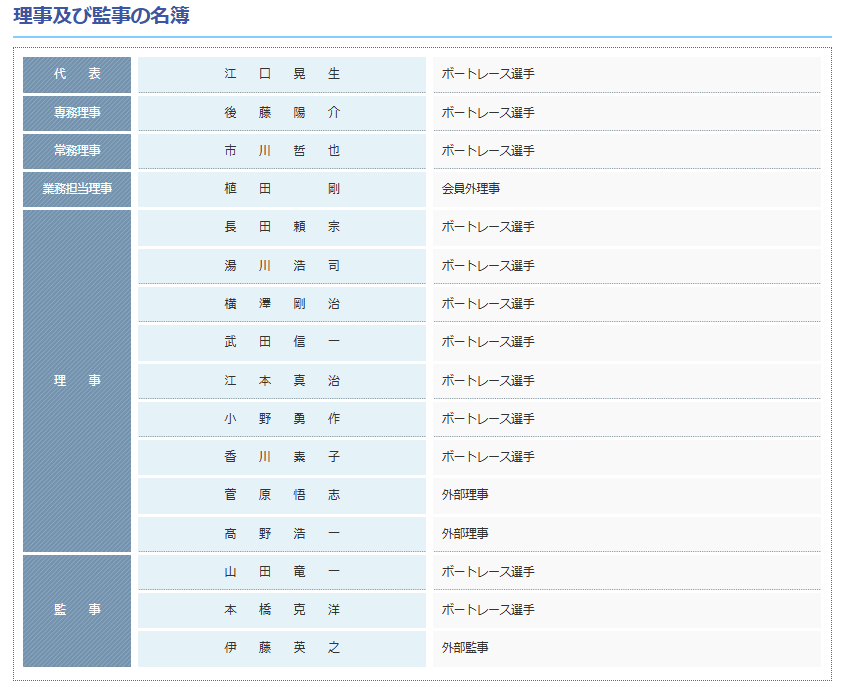
Task: Click ボートレース選手 in 市川哲也's row
Action: pyautogui.click(x=488, y=151)
